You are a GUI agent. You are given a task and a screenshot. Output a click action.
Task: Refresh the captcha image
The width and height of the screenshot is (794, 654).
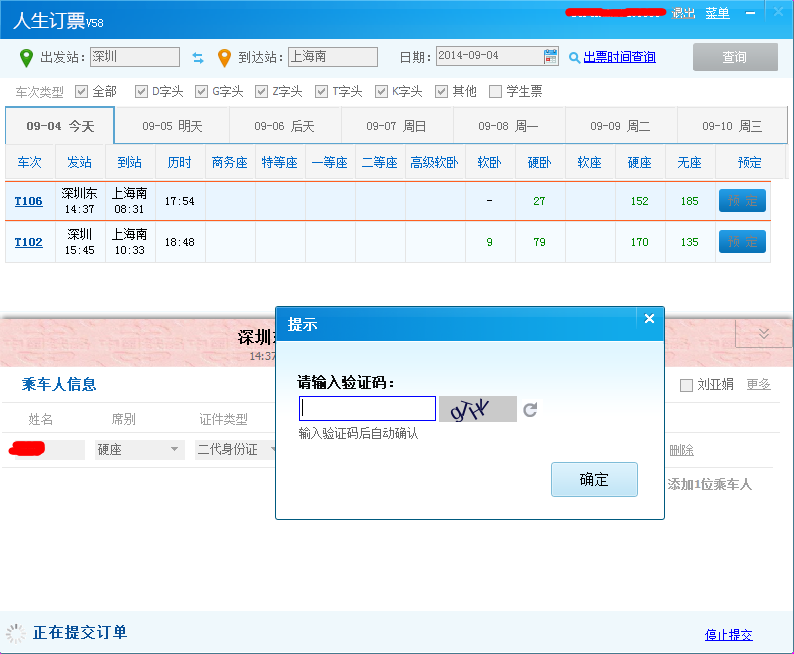click(x=530, y=409)
